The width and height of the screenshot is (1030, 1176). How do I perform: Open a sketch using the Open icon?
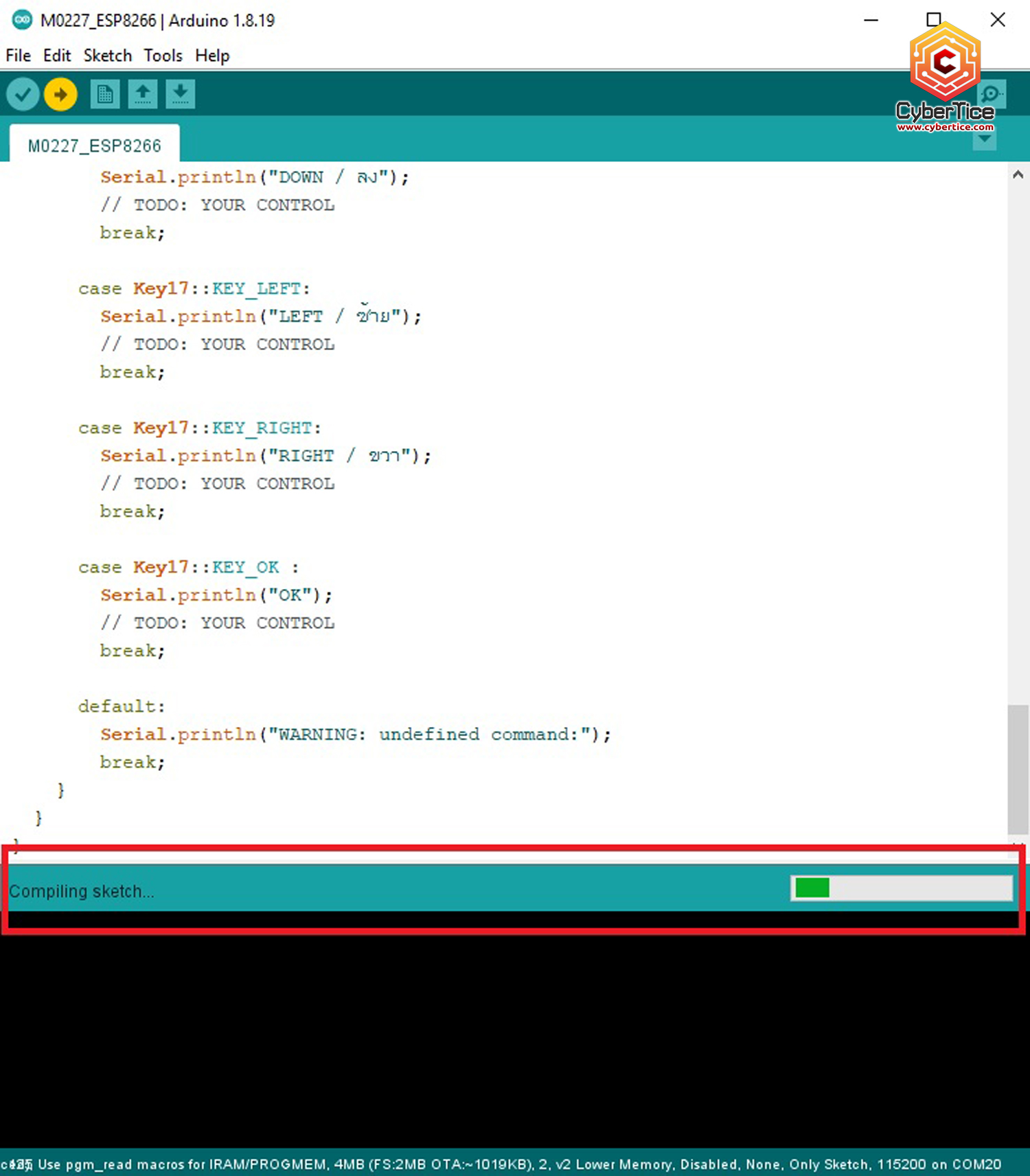pos(143,94)
